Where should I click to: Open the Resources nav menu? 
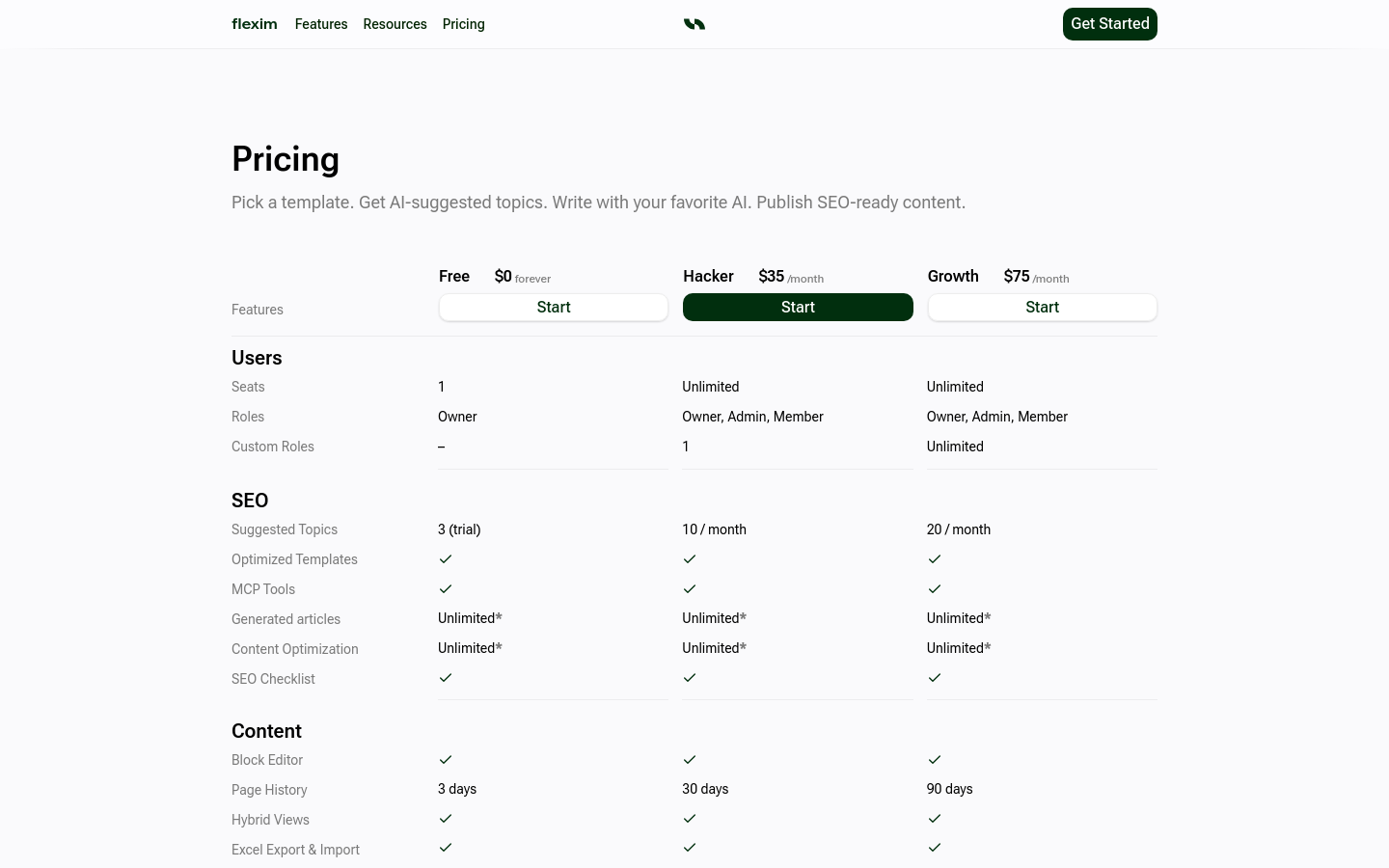[395, 24]
